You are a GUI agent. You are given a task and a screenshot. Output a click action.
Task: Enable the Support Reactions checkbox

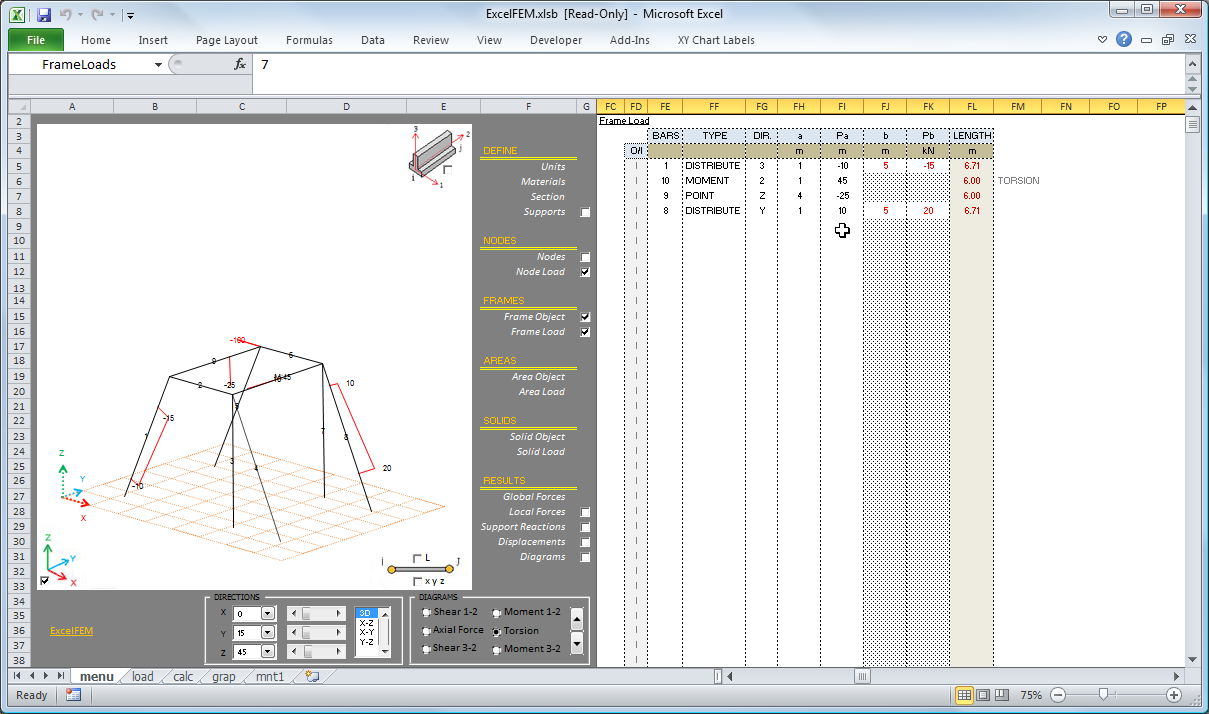click(x=585, y=527)
